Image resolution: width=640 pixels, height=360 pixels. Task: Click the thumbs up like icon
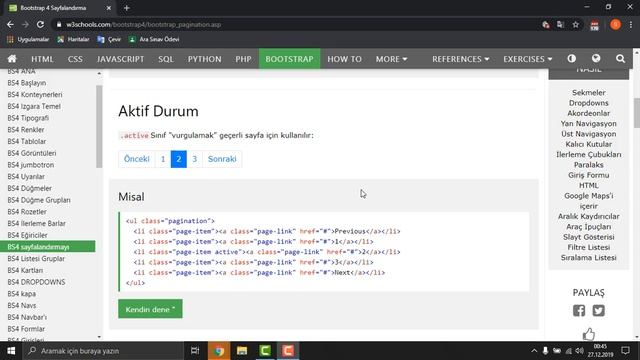coord(589,334)
